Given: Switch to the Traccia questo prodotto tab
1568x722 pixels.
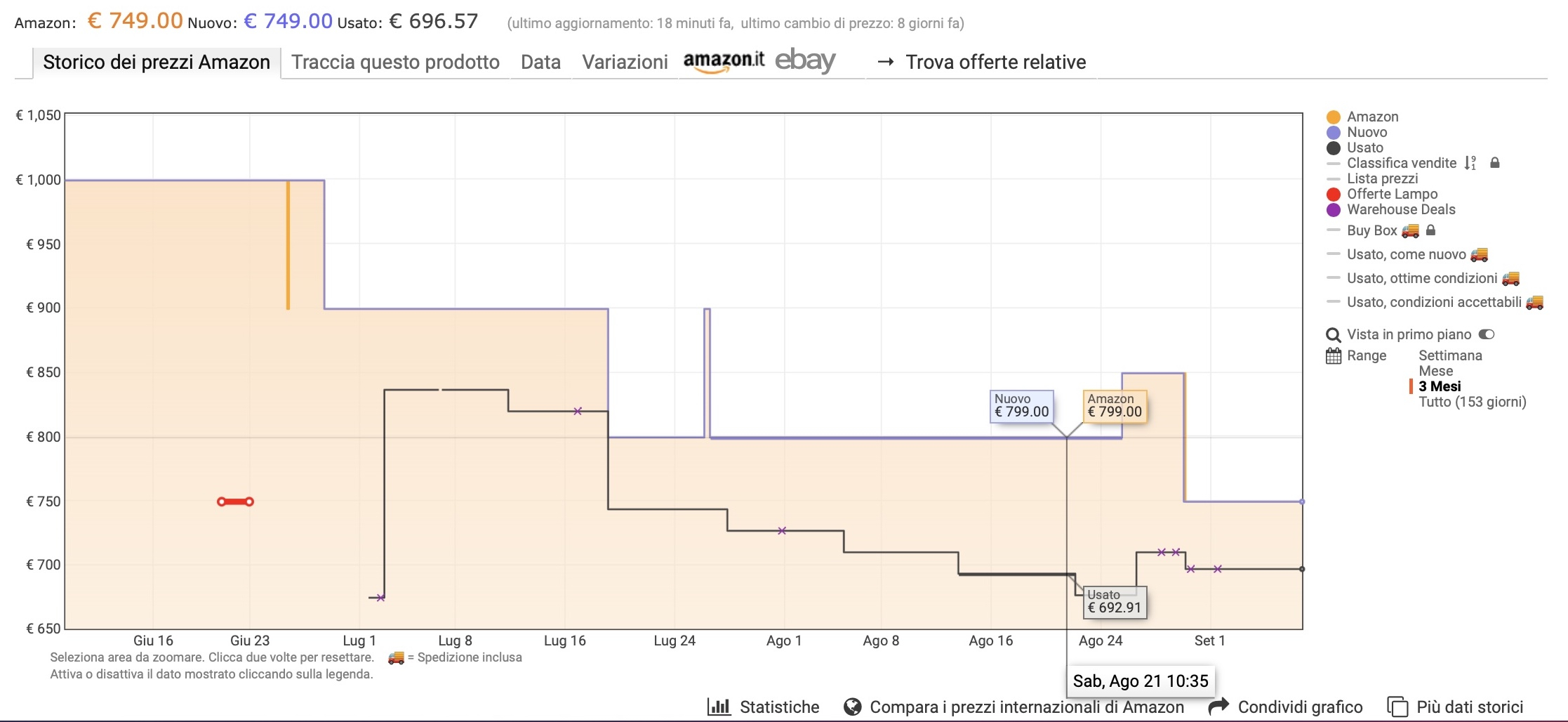Looking at the screenshot, I should point(395,63).
